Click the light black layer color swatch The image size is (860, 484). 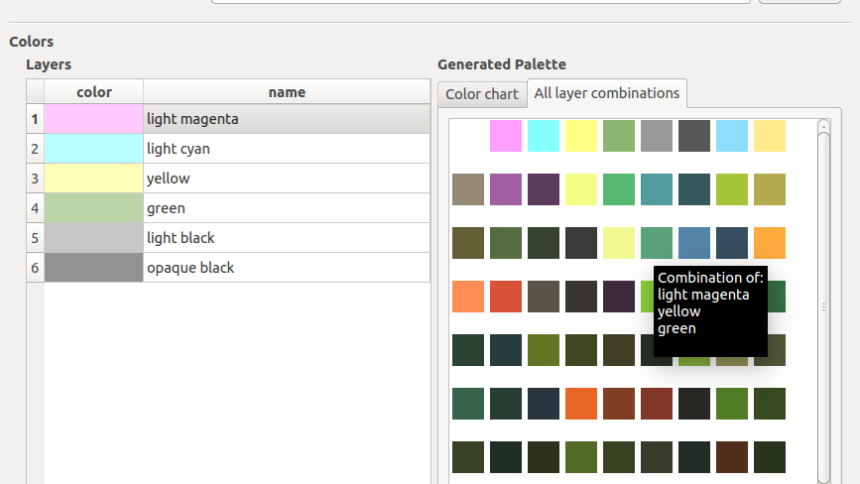click(x=94, y=238)
